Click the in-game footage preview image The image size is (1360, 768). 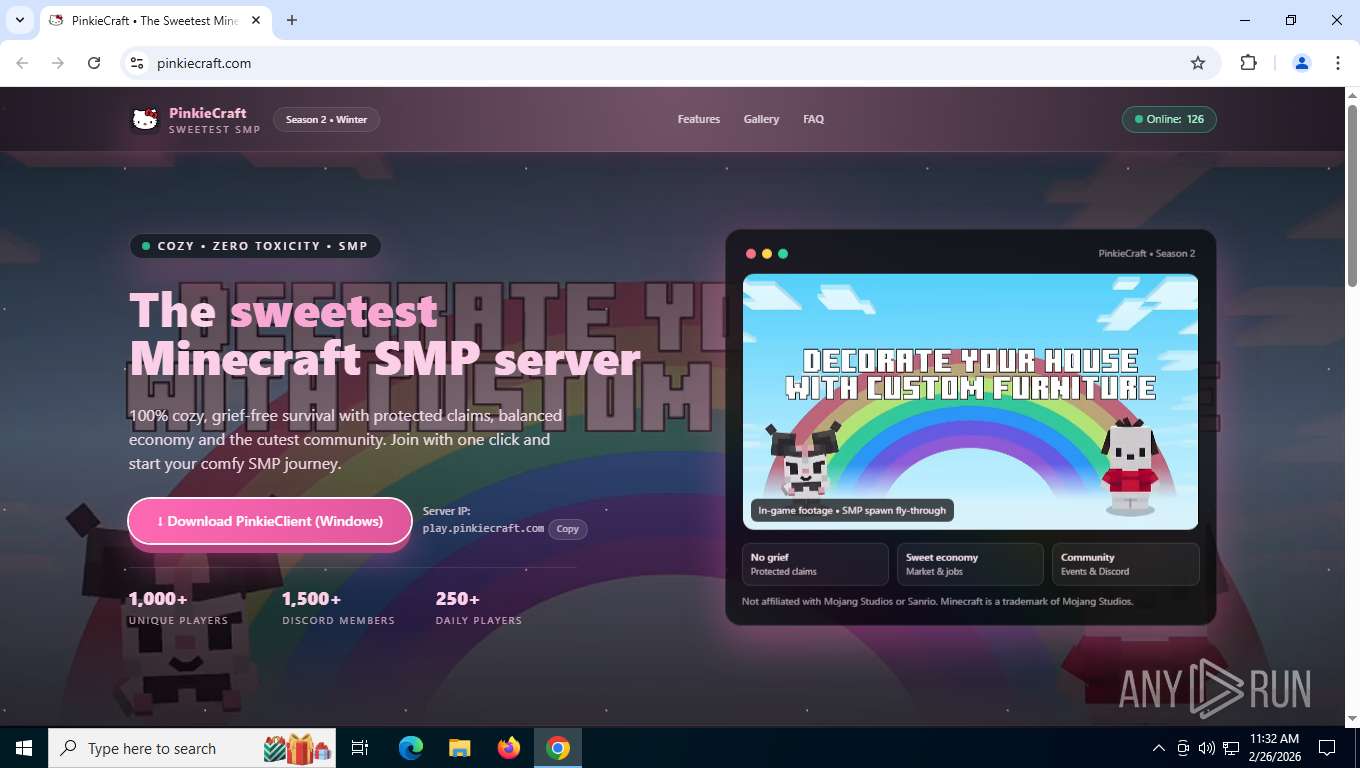(x=970, y=401)
